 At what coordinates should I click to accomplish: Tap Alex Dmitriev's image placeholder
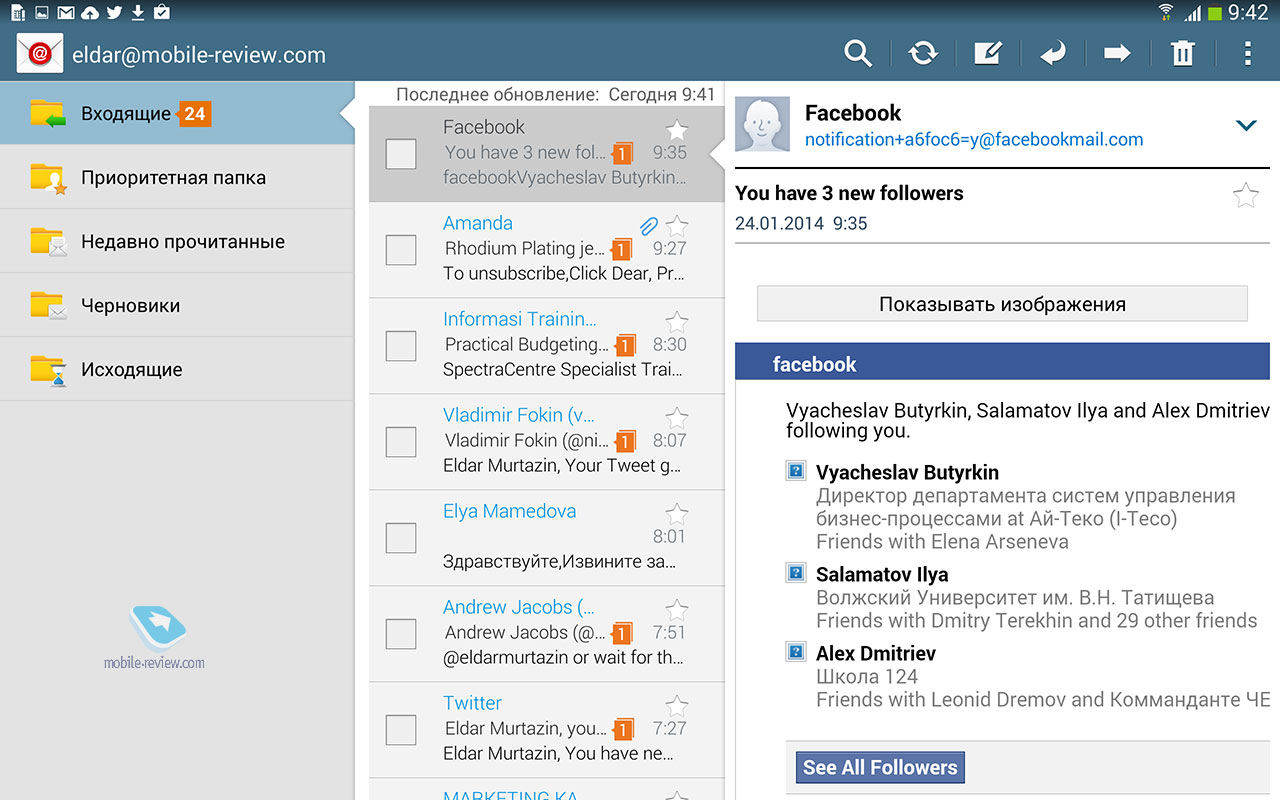(796, 652)
